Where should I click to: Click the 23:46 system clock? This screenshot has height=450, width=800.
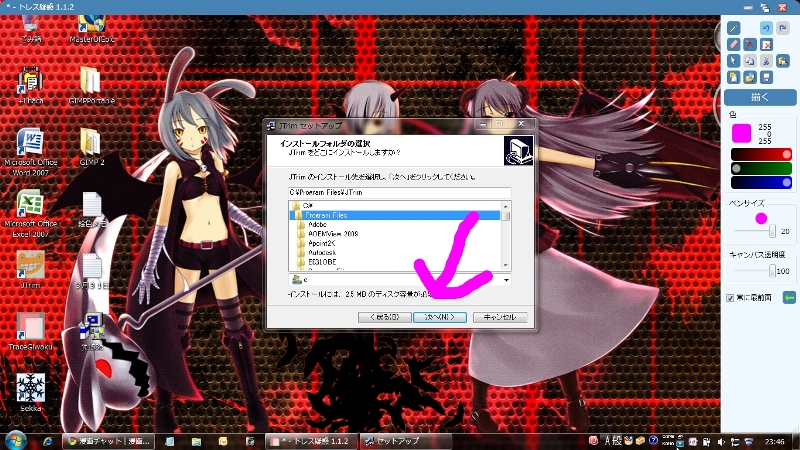tap(774, 441)
